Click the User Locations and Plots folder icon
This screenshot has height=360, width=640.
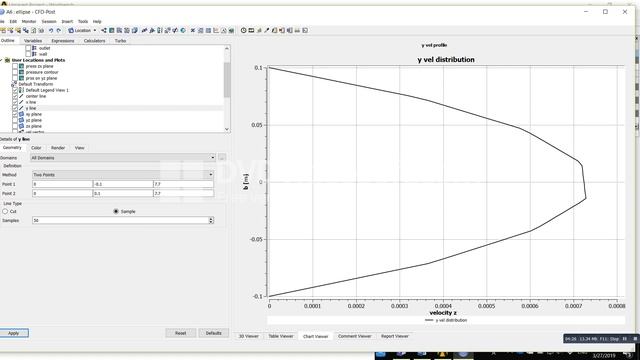pos(7,60)
